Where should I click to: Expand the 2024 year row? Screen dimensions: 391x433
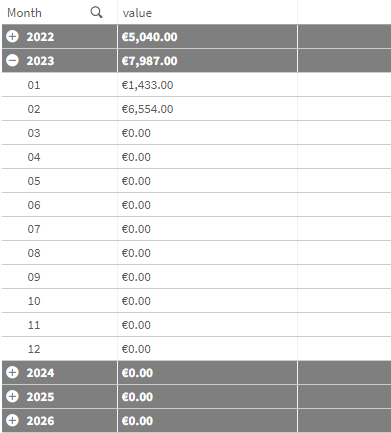[13, 372]
